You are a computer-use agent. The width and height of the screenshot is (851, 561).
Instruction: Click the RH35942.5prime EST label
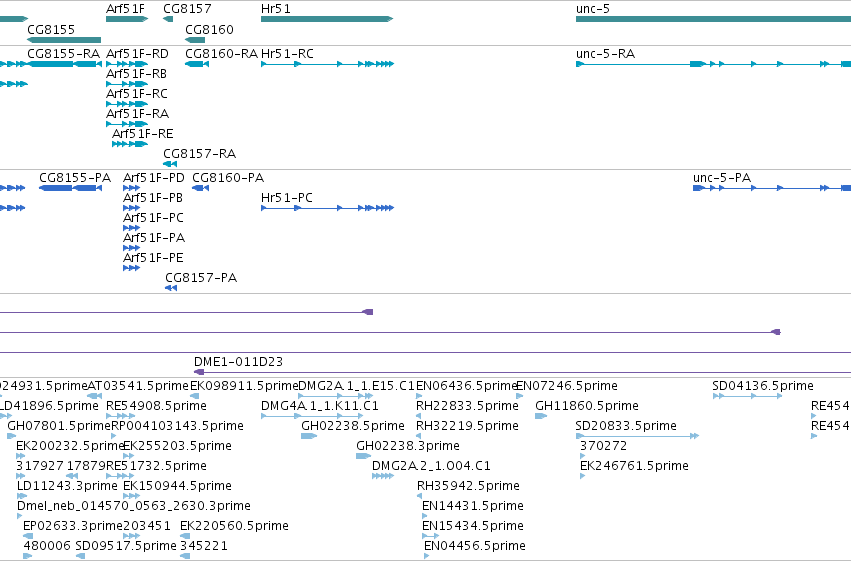point(468,486)
